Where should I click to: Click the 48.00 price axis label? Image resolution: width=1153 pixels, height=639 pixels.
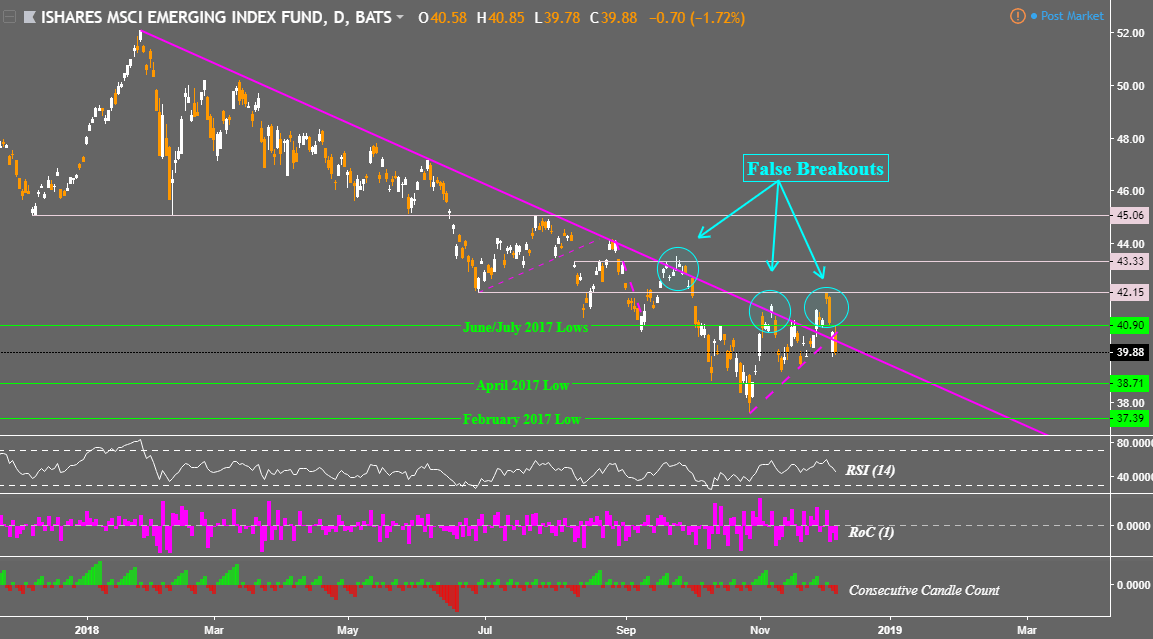coord(1130,139)
